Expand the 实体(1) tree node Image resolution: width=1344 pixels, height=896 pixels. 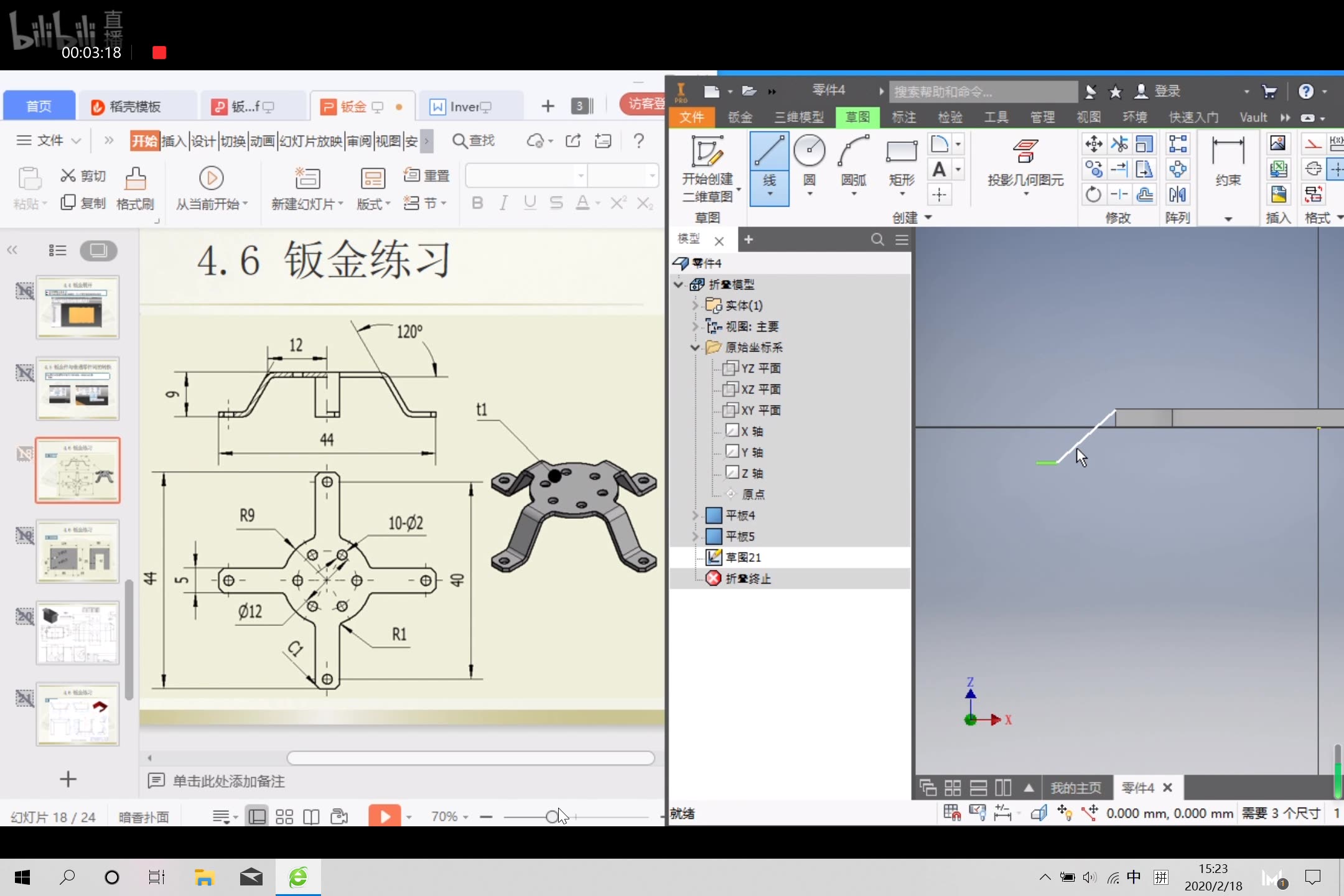(x=696, y=306)
